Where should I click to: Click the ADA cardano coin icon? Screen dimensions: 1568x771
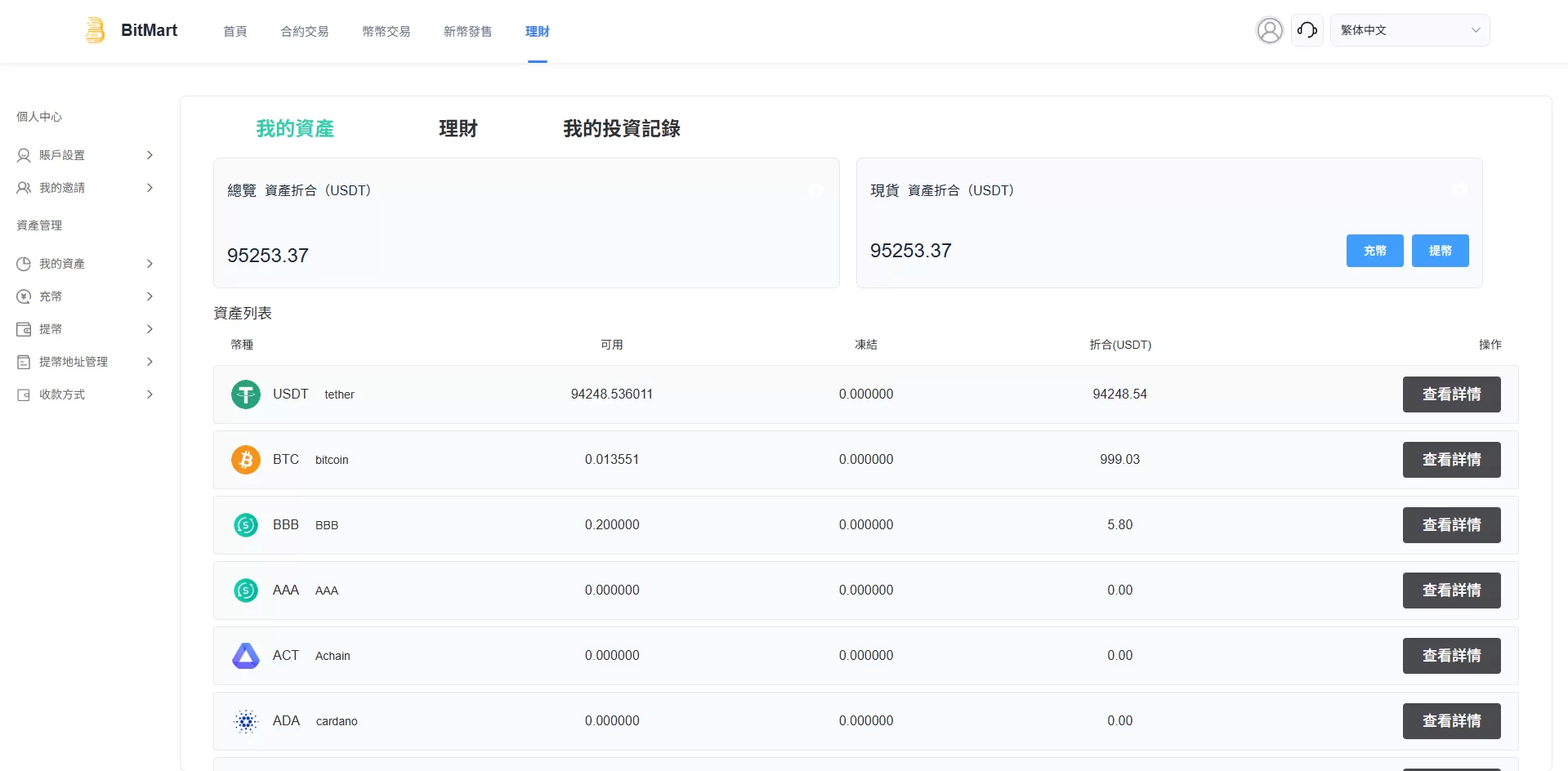pyautogui.click(x=245, y=721)
